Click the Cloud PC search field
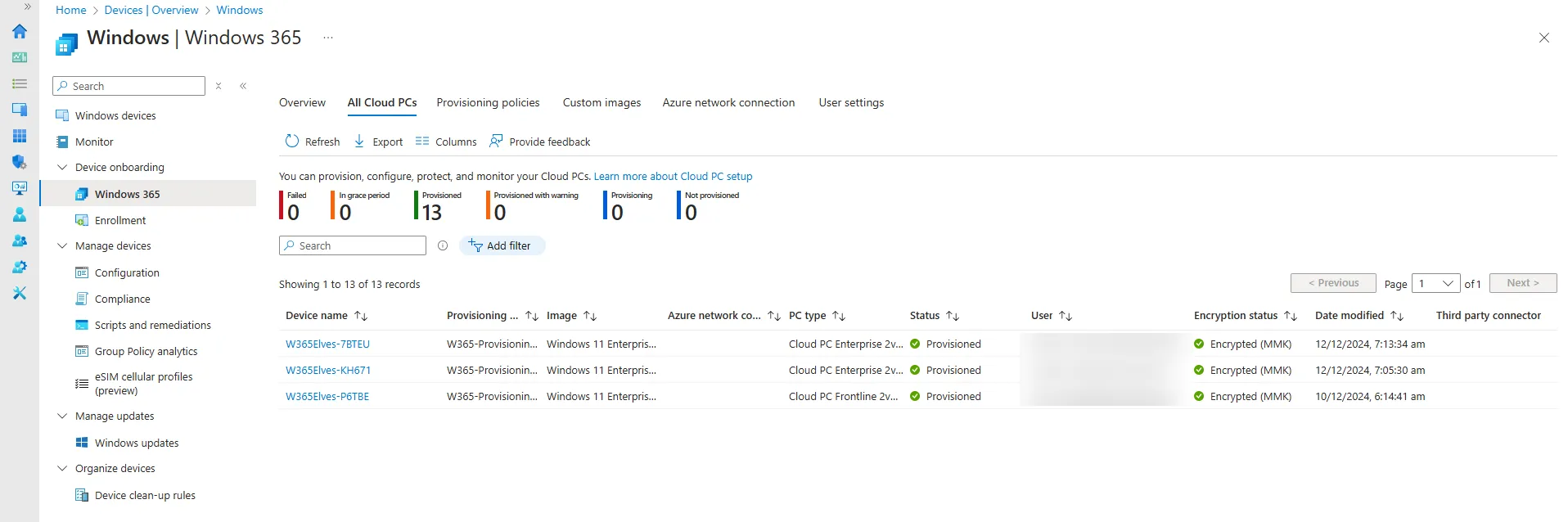Image resolution: width=1568 pixels, height=522 pixels. coord(353,245)
